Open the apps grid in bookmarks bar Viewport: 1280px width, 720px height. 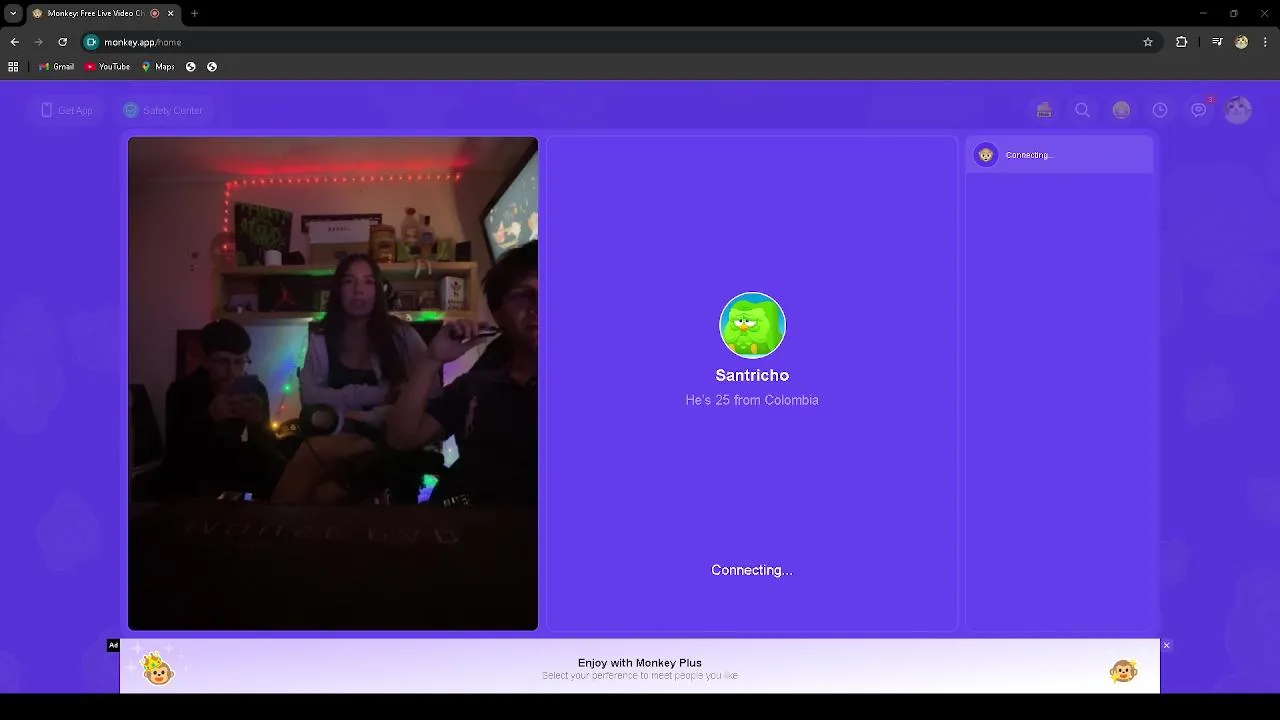coord(13,67)
